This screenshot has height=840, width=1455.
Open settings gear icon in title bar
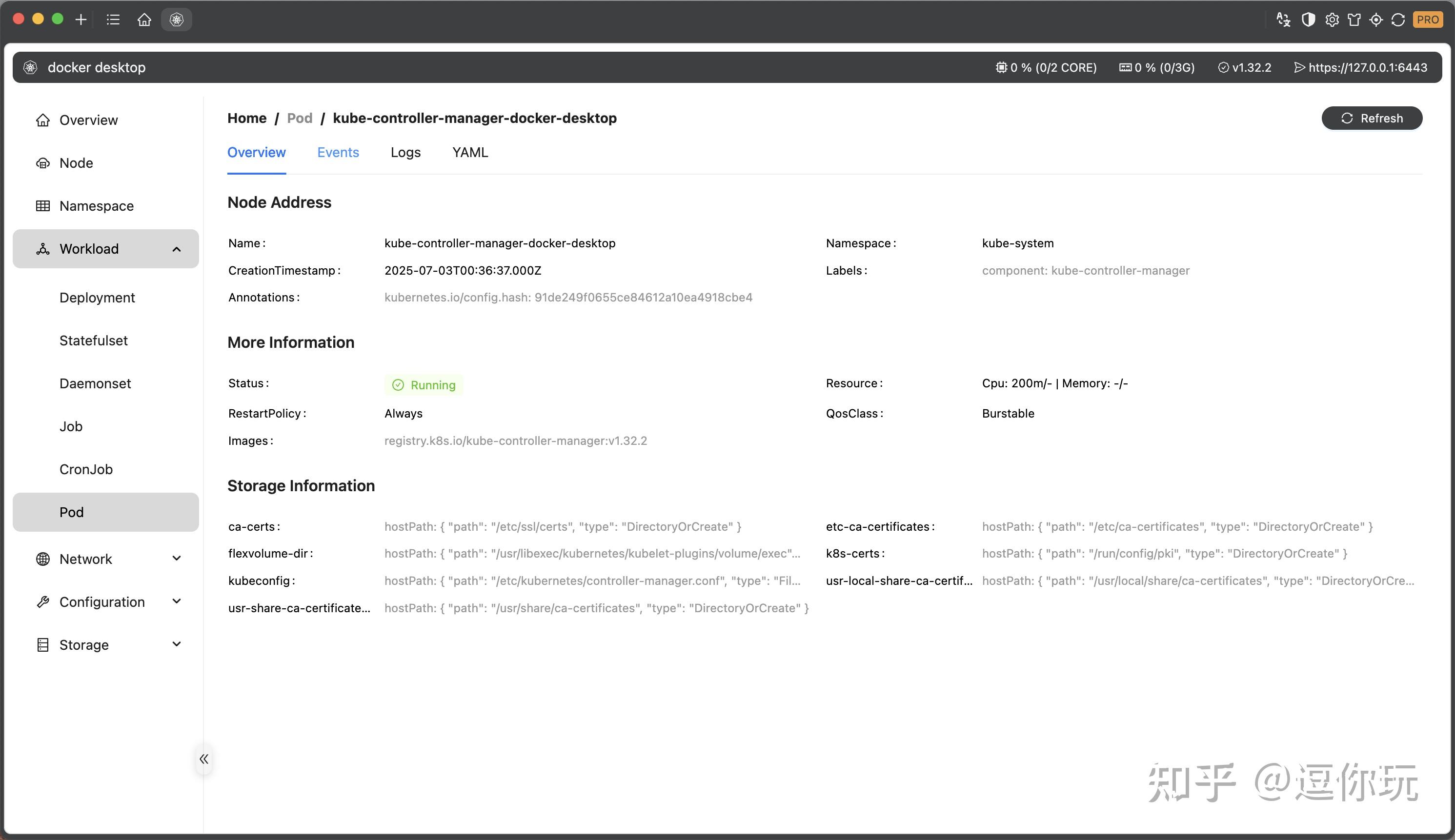click(1332, 20)
